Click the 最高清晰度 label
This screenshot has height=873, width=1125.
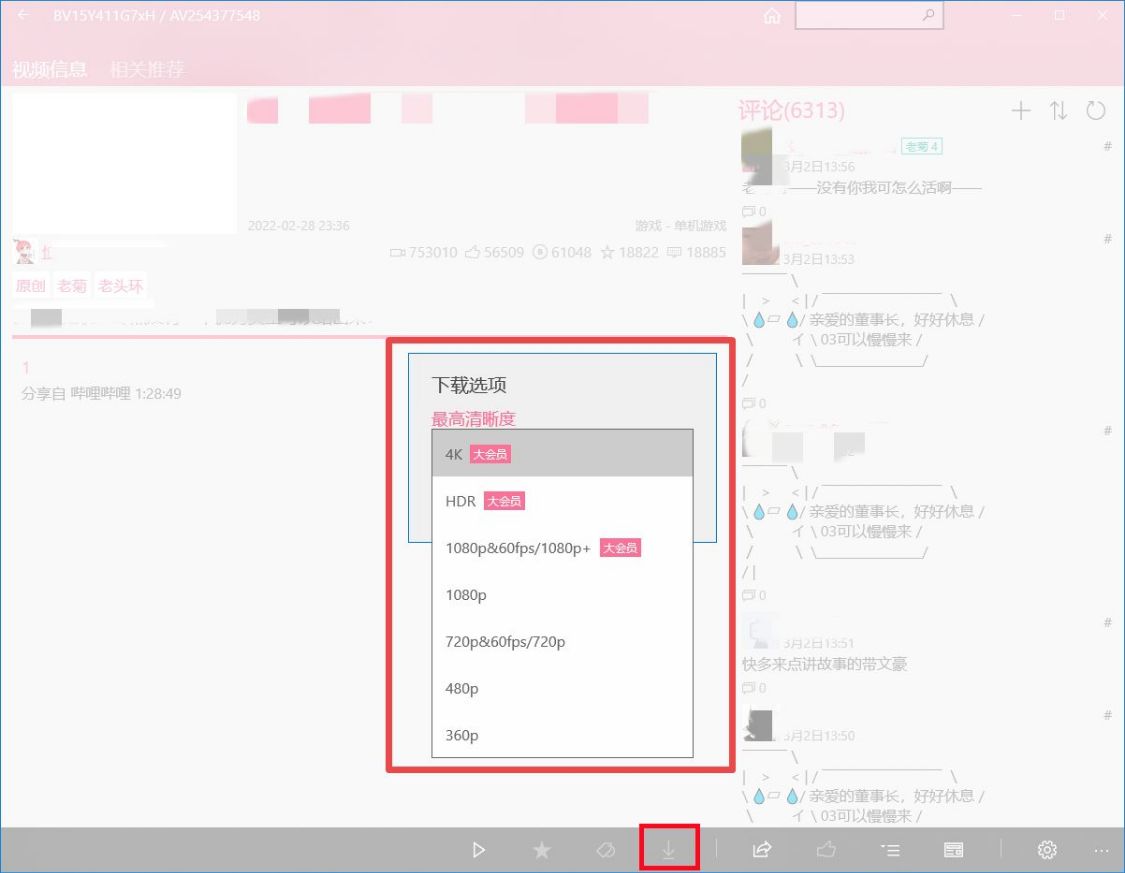coord(474,418)
